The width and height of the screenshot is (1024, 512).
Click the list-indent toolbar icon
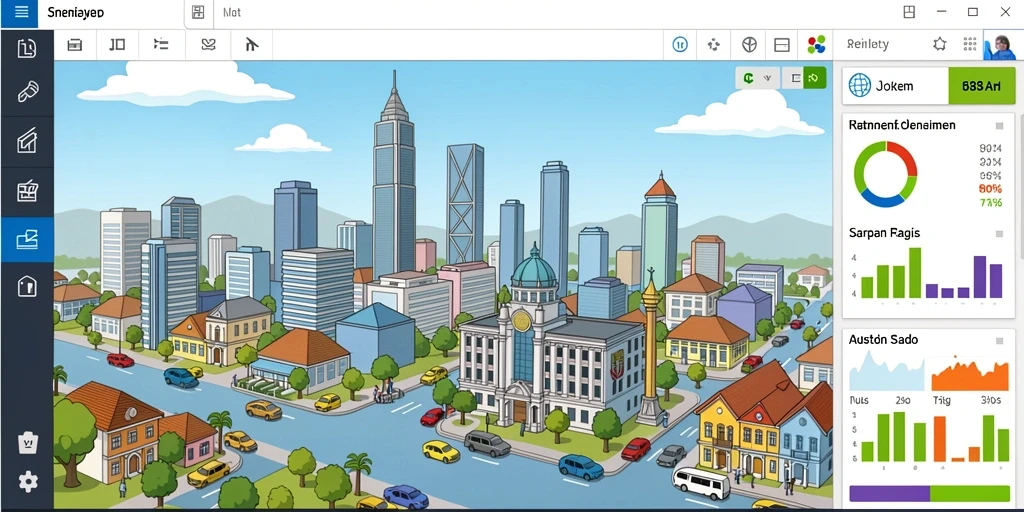point(161,44)
